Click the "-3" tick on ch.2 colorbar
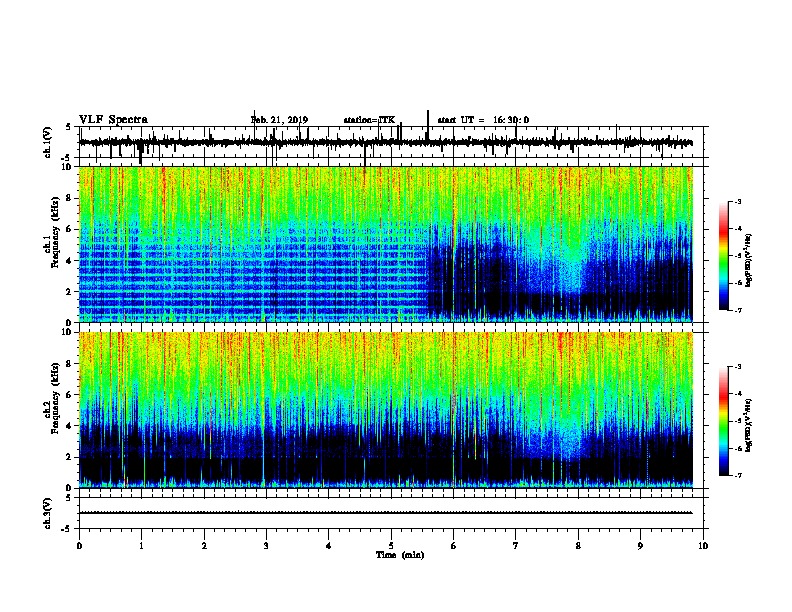This screenshot has width=792, height=612. (737, 367)
